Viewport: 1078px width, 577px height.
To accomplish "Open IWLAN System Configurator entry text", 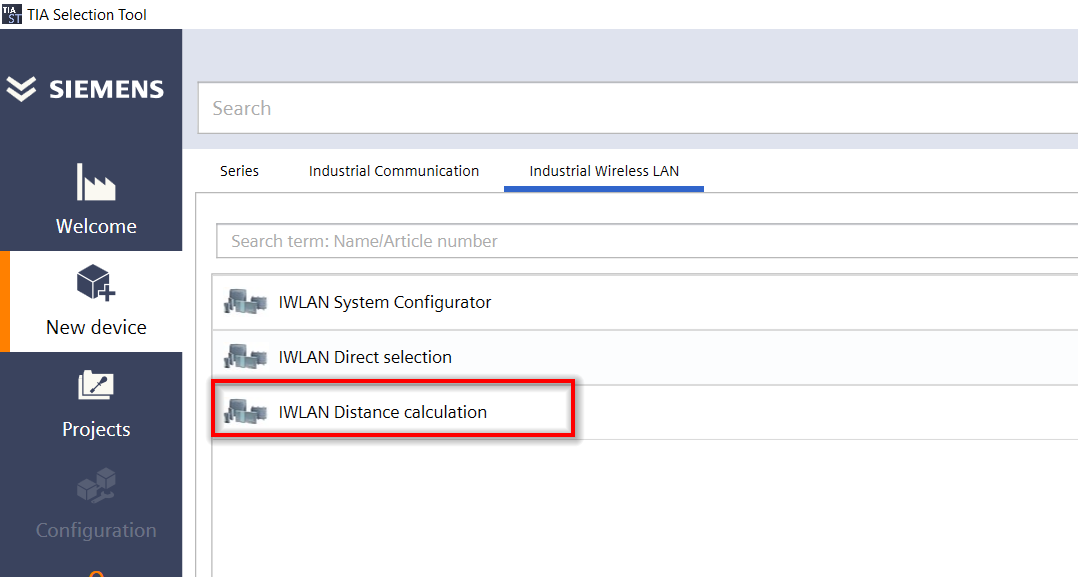I will (385, 302).
